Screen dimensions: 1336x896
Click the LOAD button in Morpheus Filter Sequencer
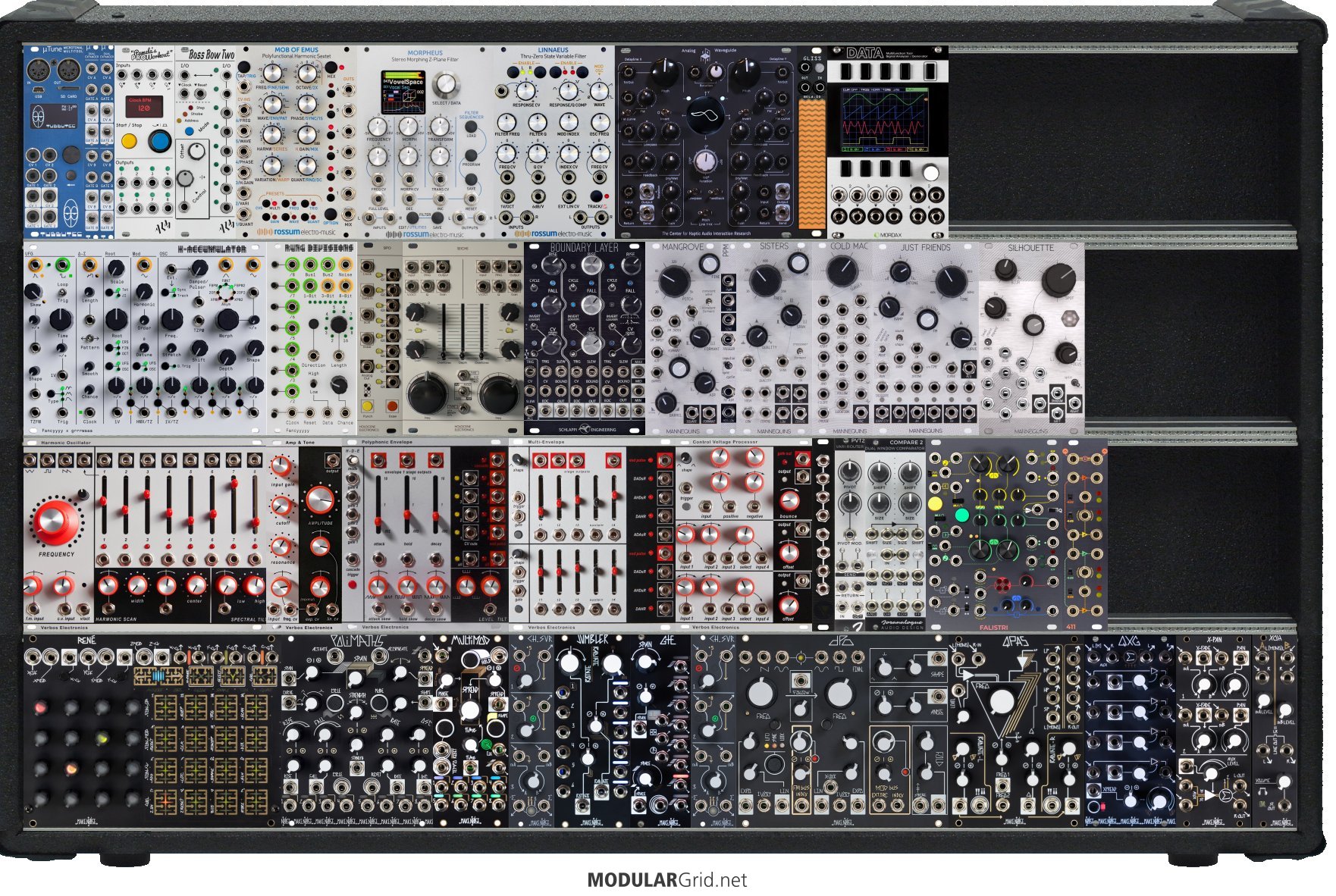[x=472, y=128]
